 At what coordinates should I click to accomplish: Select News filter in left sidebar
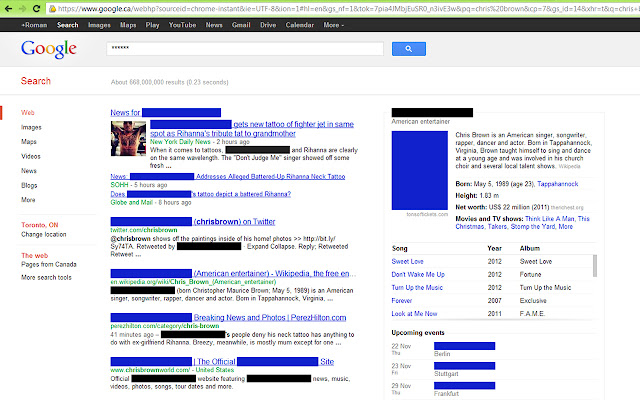pos(29,171)
